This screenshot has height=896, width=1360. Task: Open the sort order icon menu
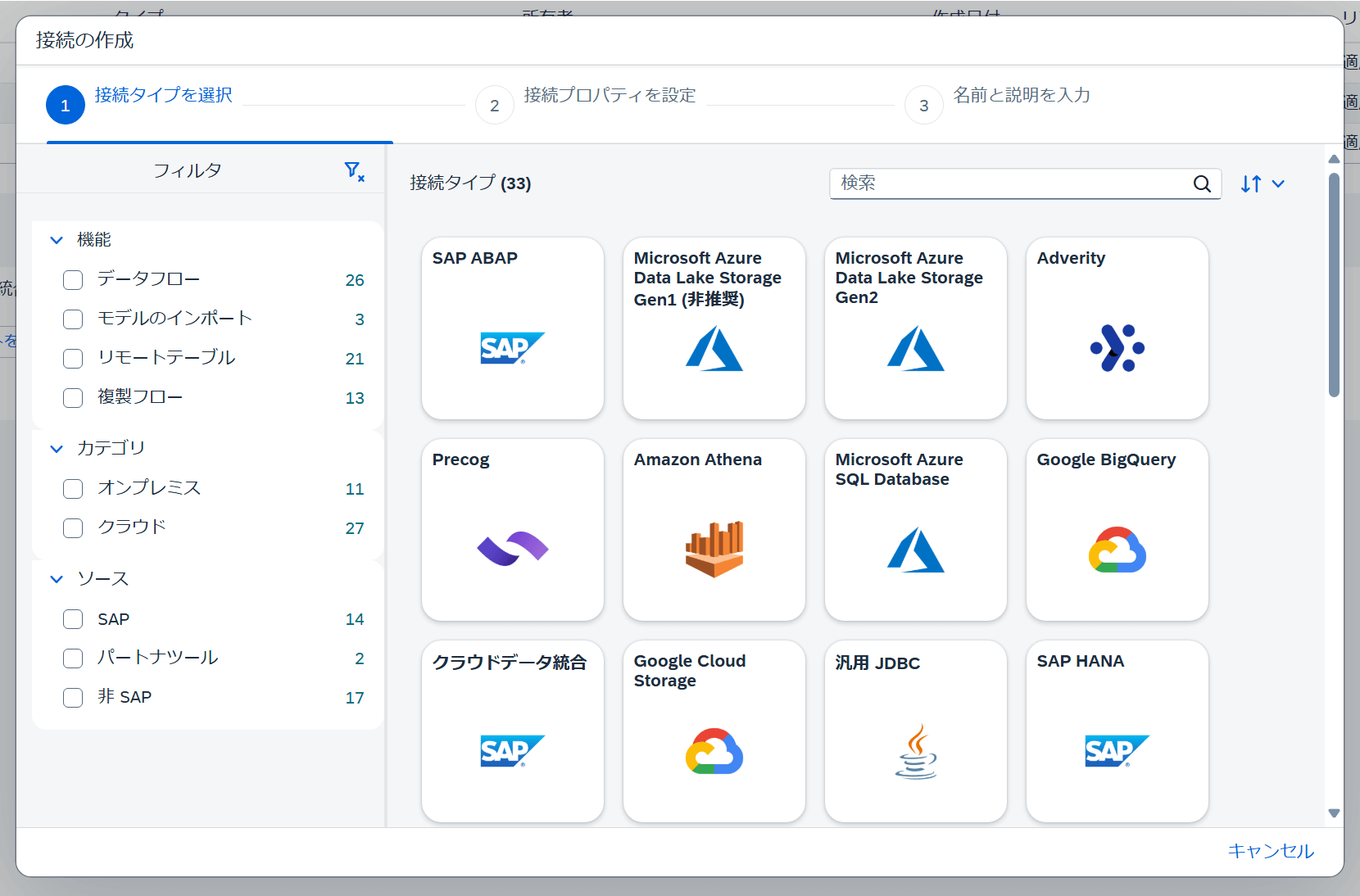pyautogui.click(x=1263, y=184)
